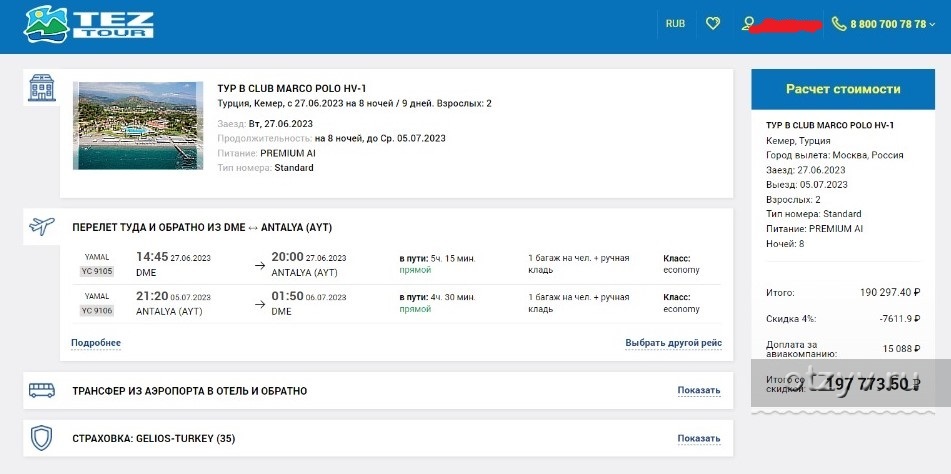Click Выбрать другой рейс link

point(673,343)
